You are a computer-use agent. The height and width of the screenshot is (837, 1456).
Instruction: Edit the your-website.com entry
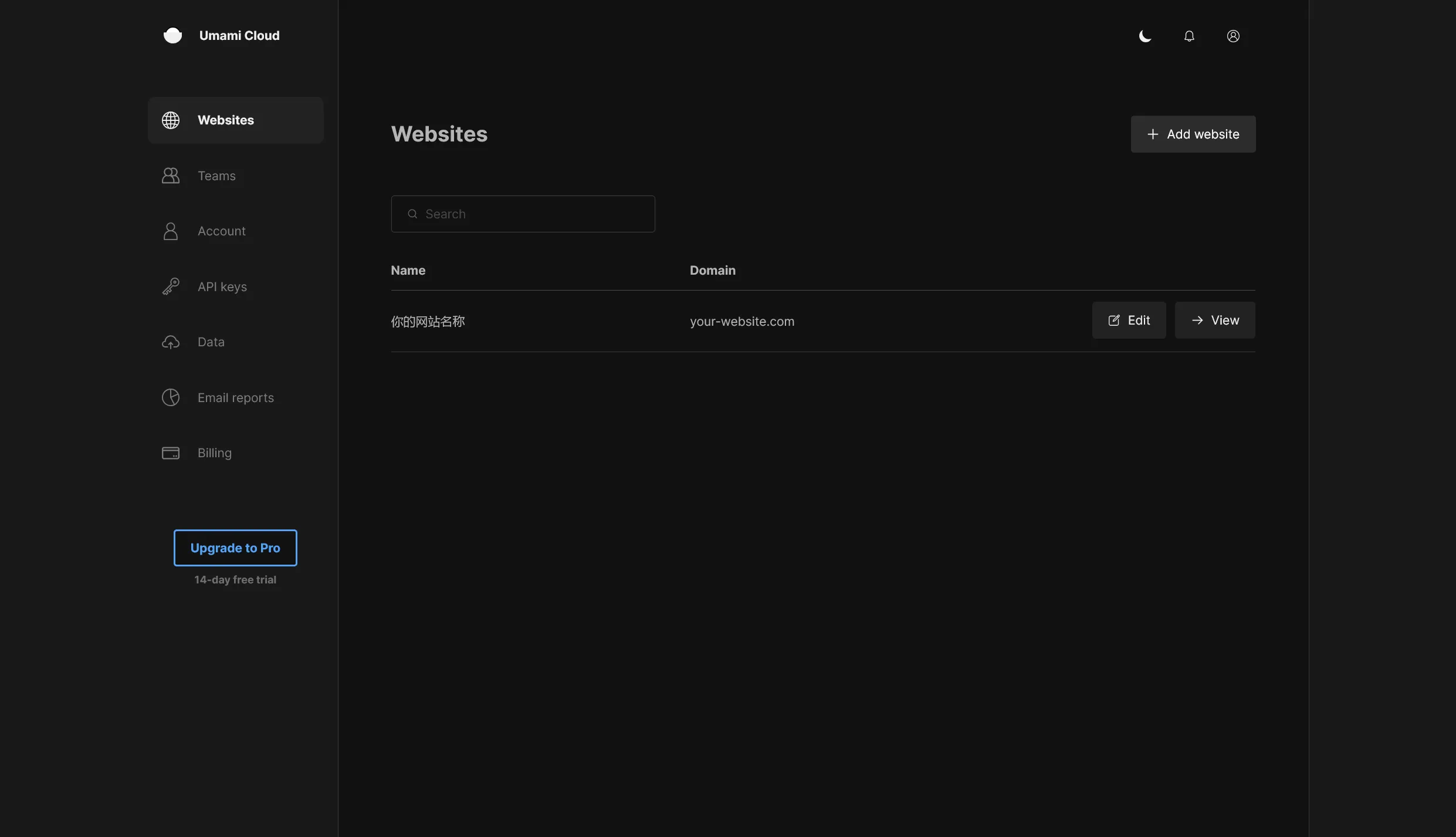[x=1129, y=320]
